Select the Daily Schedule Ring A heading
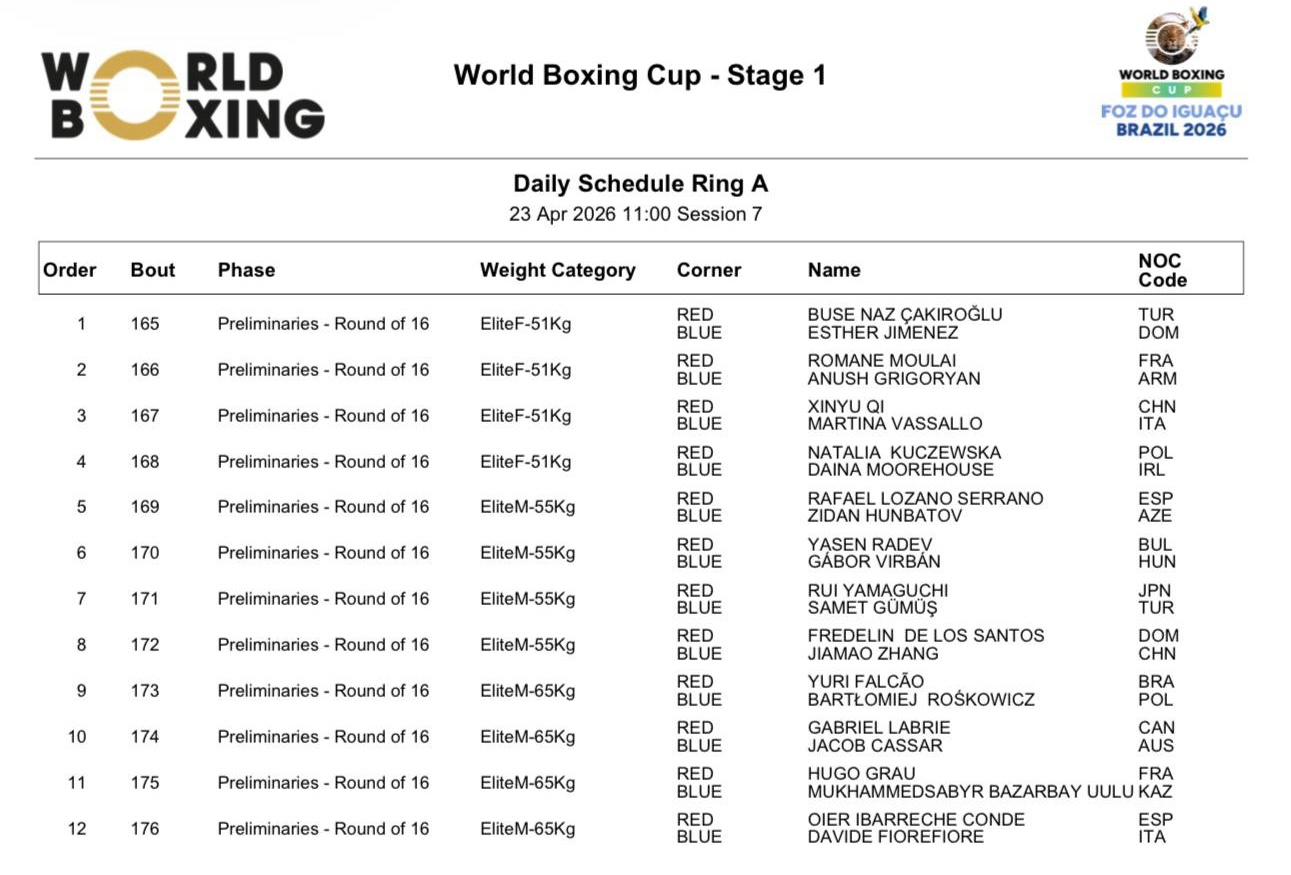 640,184
